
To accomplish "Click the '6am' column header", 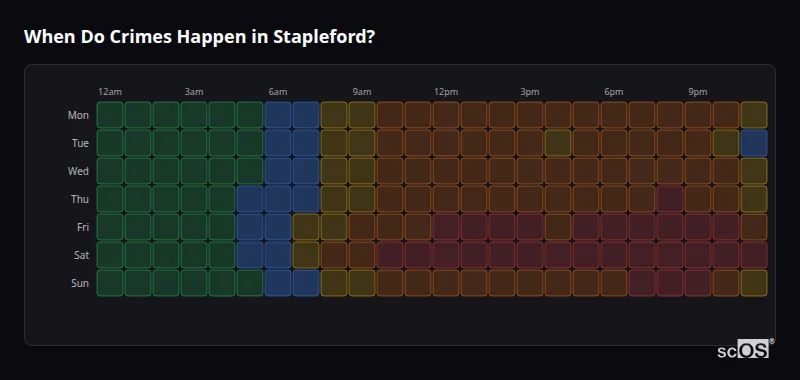I will 278,92.
